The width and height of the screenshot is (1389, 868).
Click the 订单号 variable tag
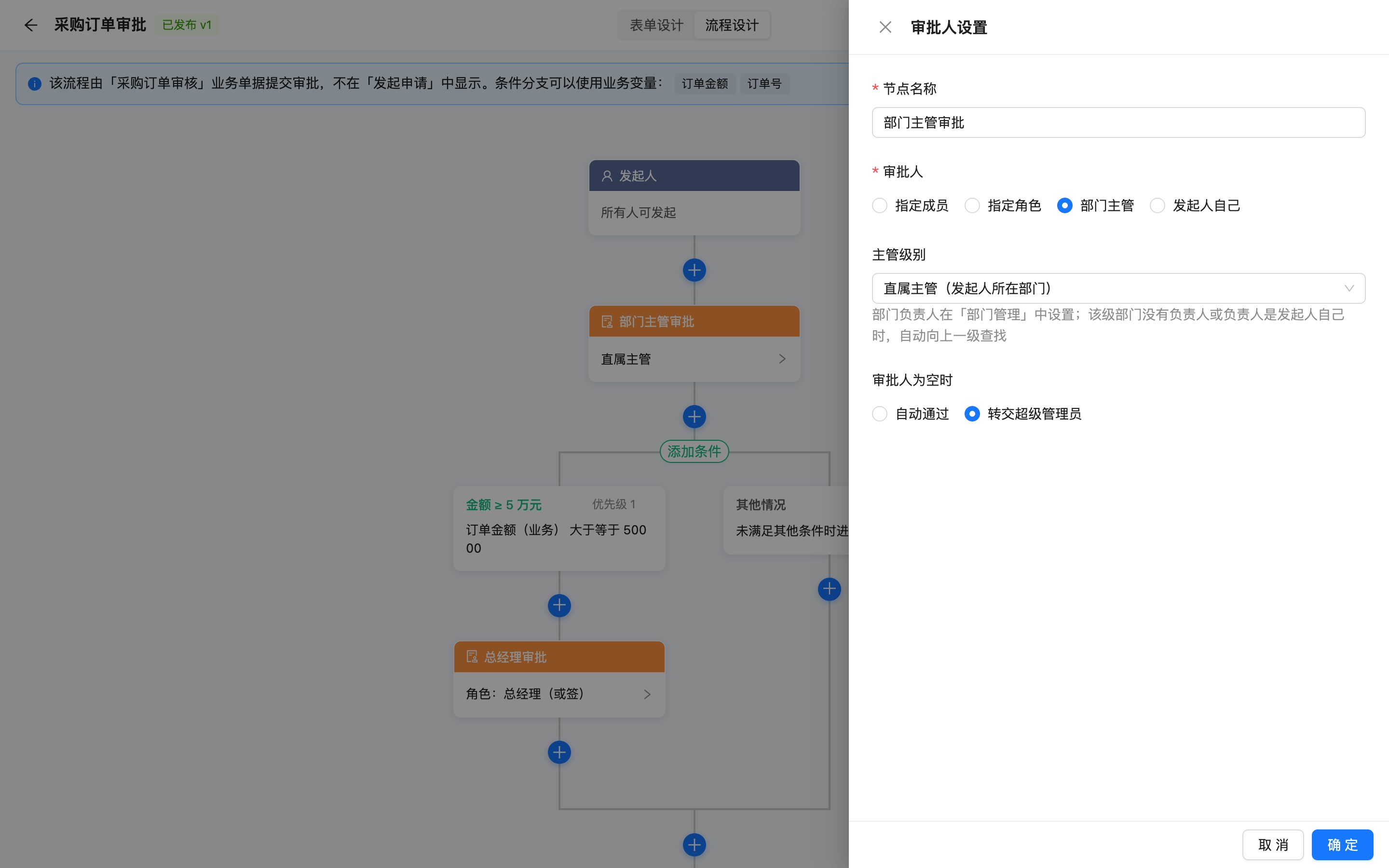pyautogui.click(x=764, y=84)
